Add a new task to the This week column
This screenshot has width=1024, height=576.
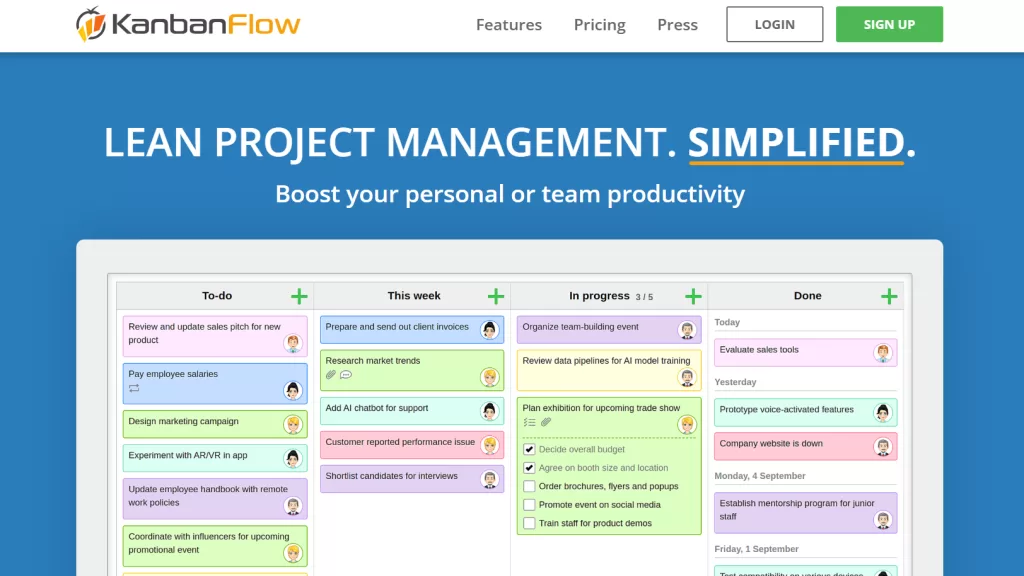point(495,295)
